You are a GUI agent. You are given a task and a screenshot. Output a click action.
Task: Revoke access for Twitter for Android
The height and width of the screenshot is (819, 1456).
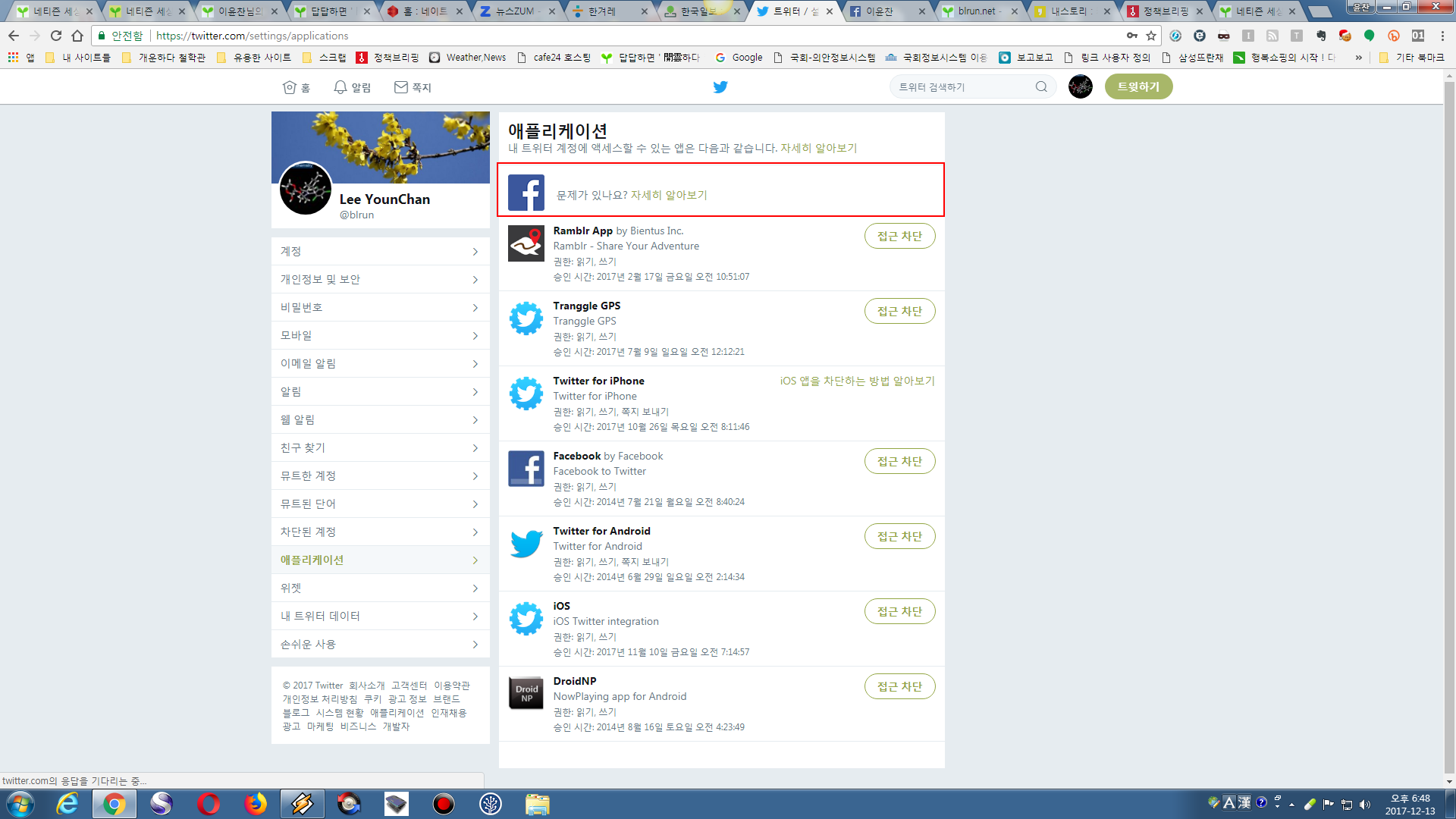[x=899, y=536]
